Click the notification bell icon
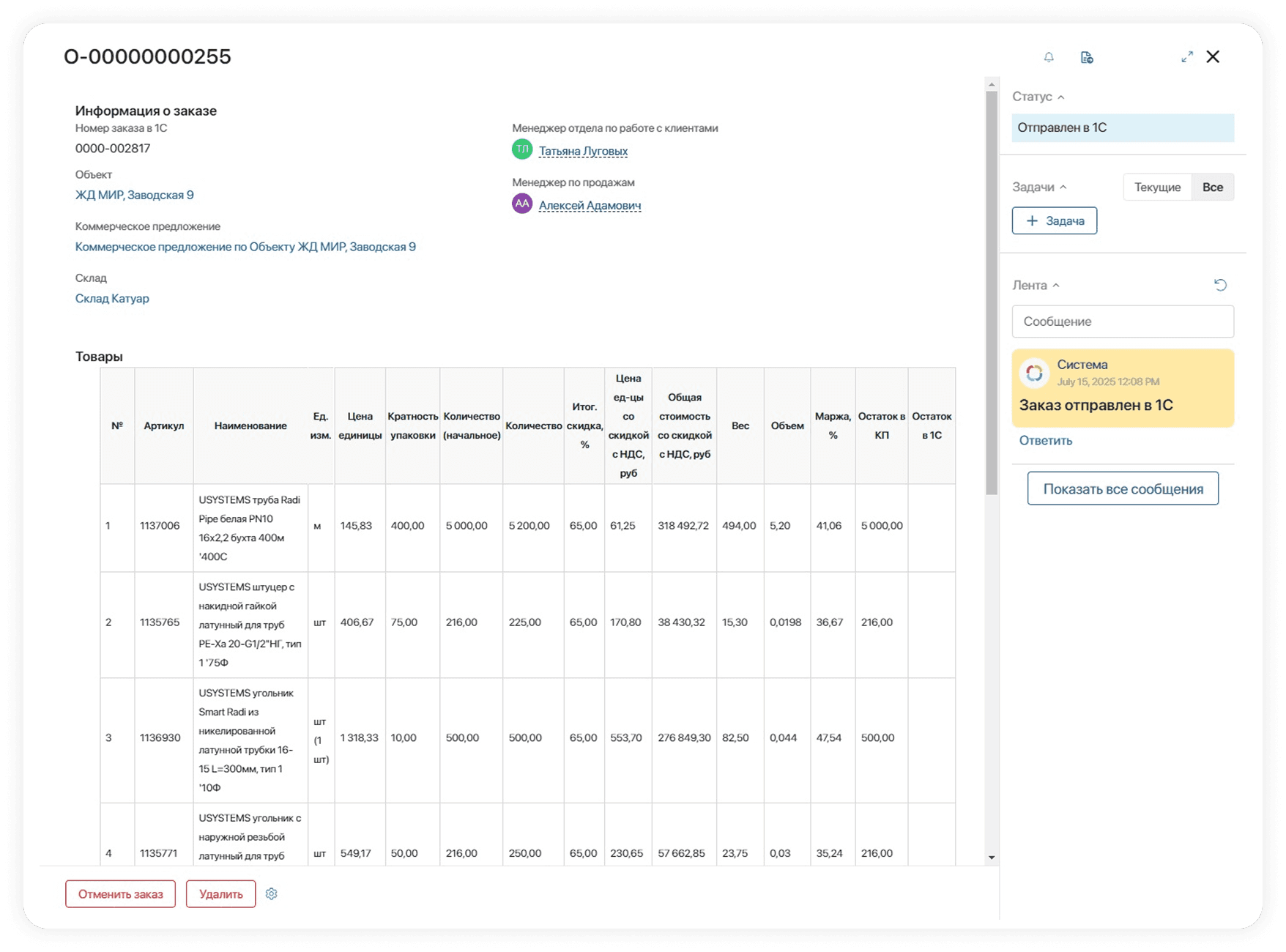 click(1049, 57)
